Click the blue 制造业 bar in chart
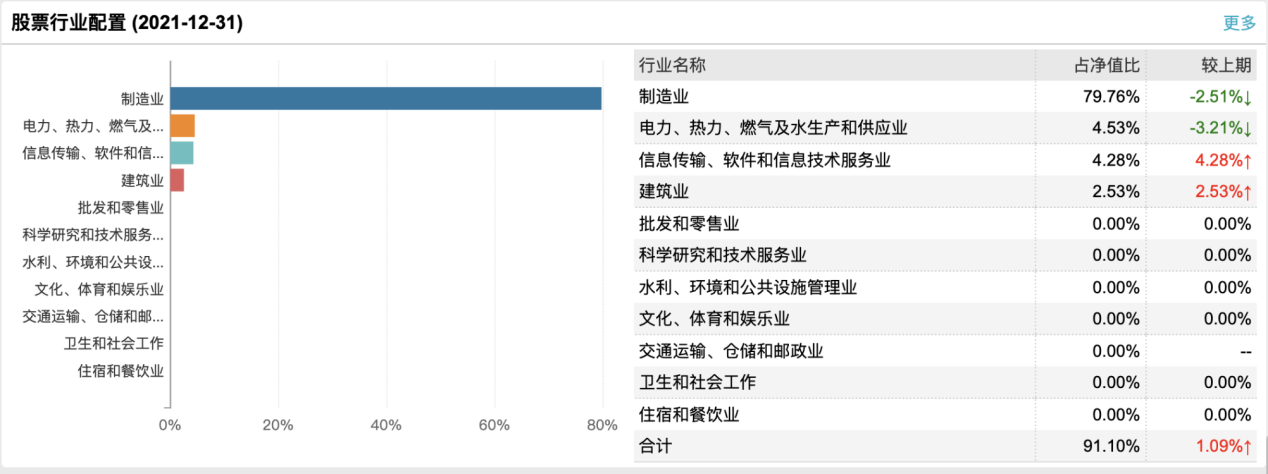This screenshot has width=1268, height=474. tap(385, 98)
